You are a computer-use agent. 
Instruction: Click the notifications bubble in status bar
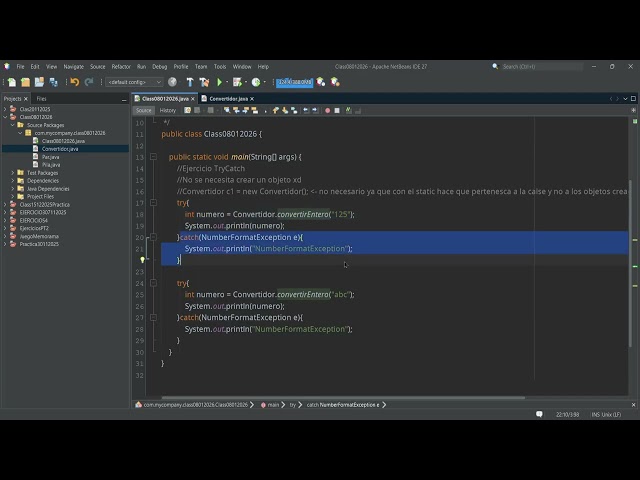(x=539, y=414)
